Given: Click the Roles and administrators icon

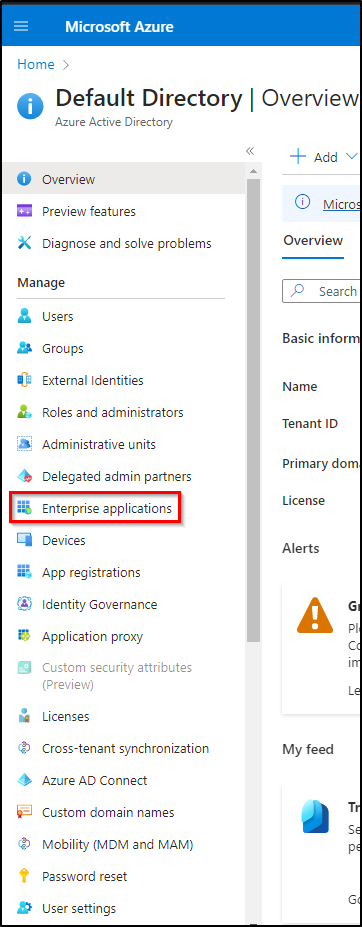Looking at the screenshot, I should 24,412.
